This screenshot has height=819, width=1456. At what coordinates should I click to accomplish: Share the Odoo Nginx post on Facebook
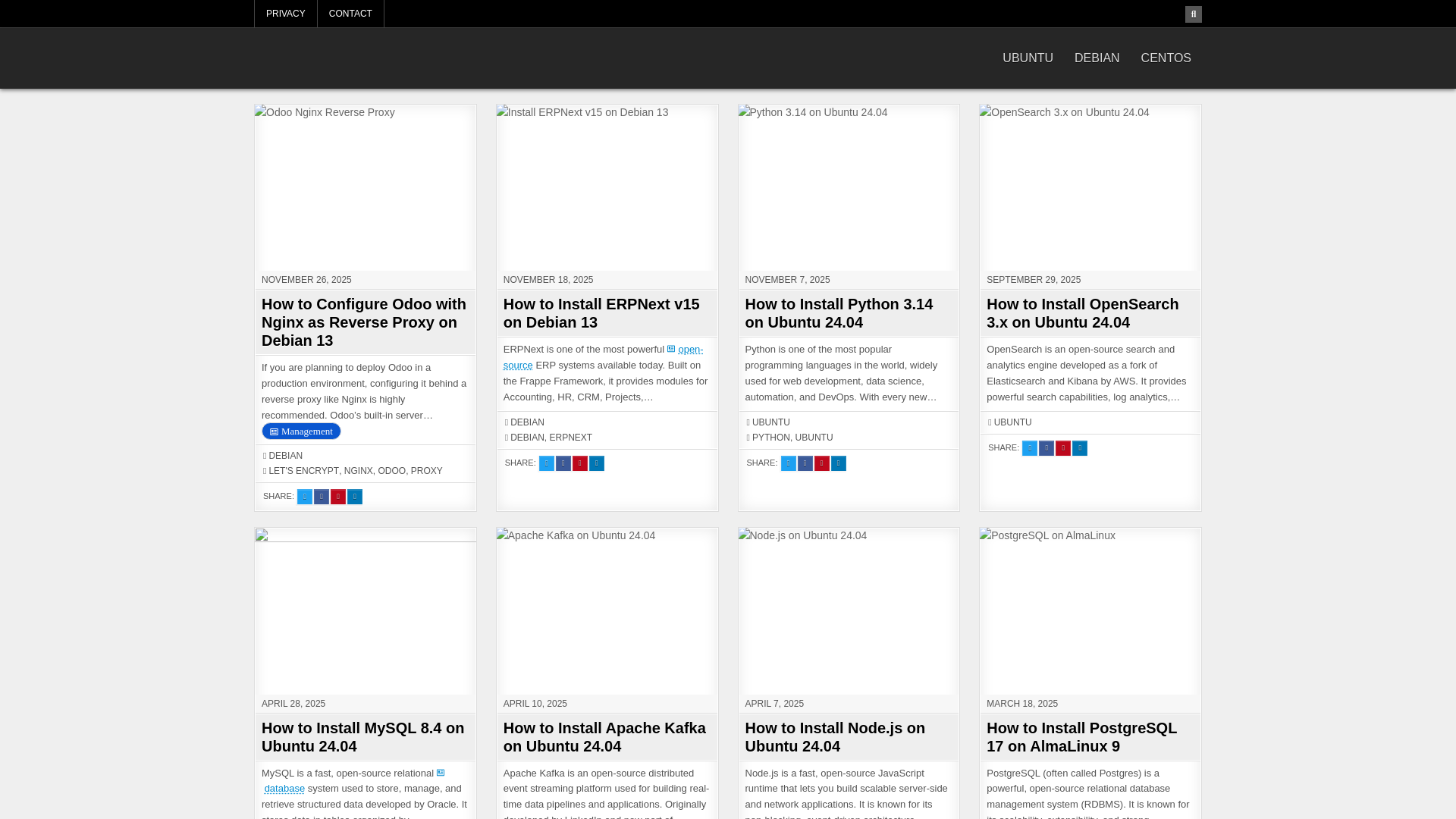click(321, 497)
